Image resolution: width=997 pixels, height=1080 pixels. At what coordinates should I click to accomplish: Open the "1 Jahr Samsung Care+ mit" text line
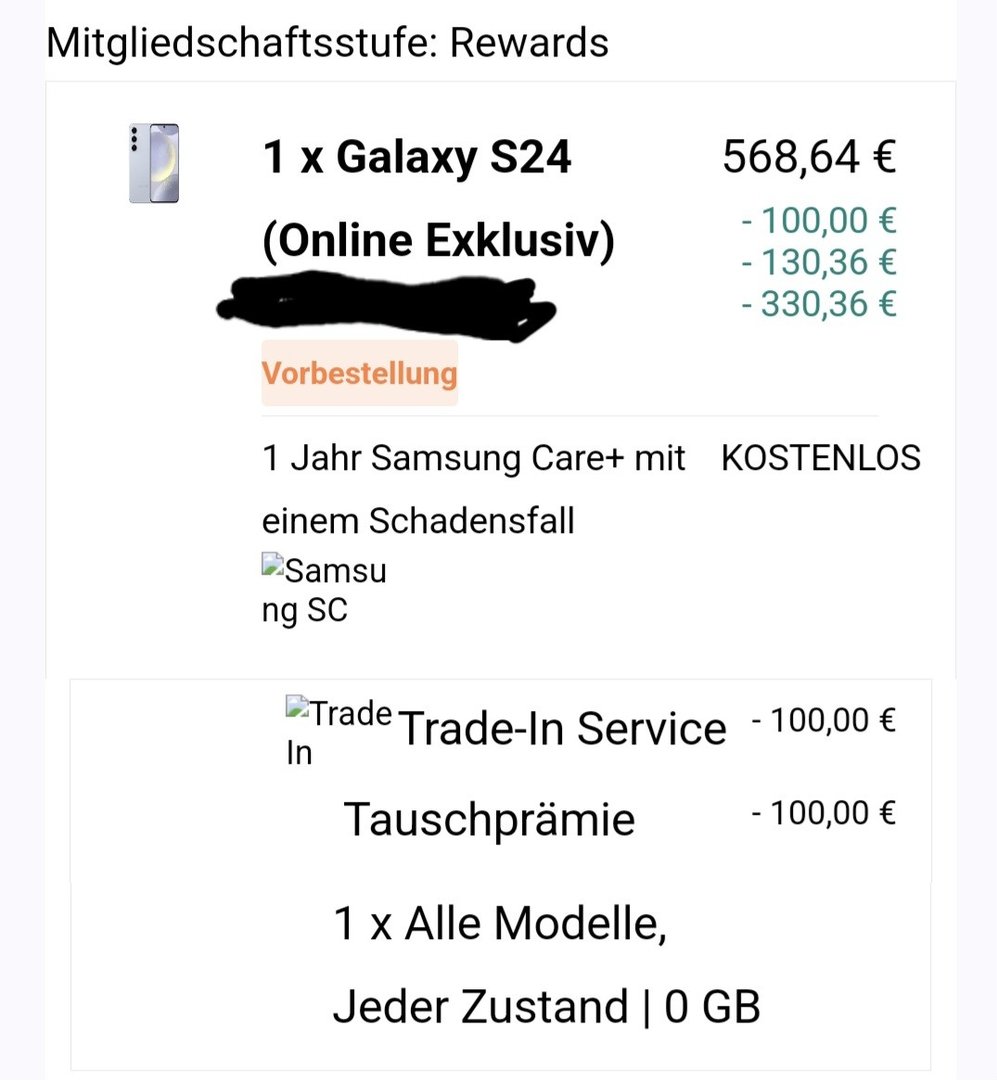(473, 458)
